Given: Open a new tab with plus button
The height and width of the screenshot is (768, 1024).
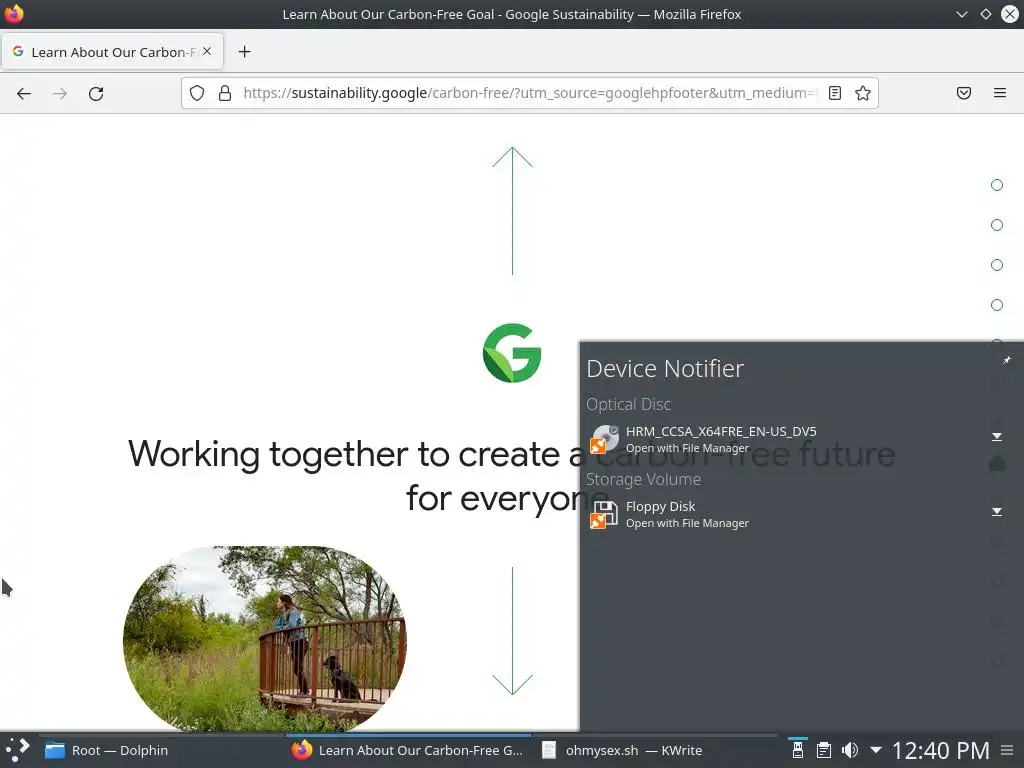Looking at the screenshot, I should click(x=244, y=52).
